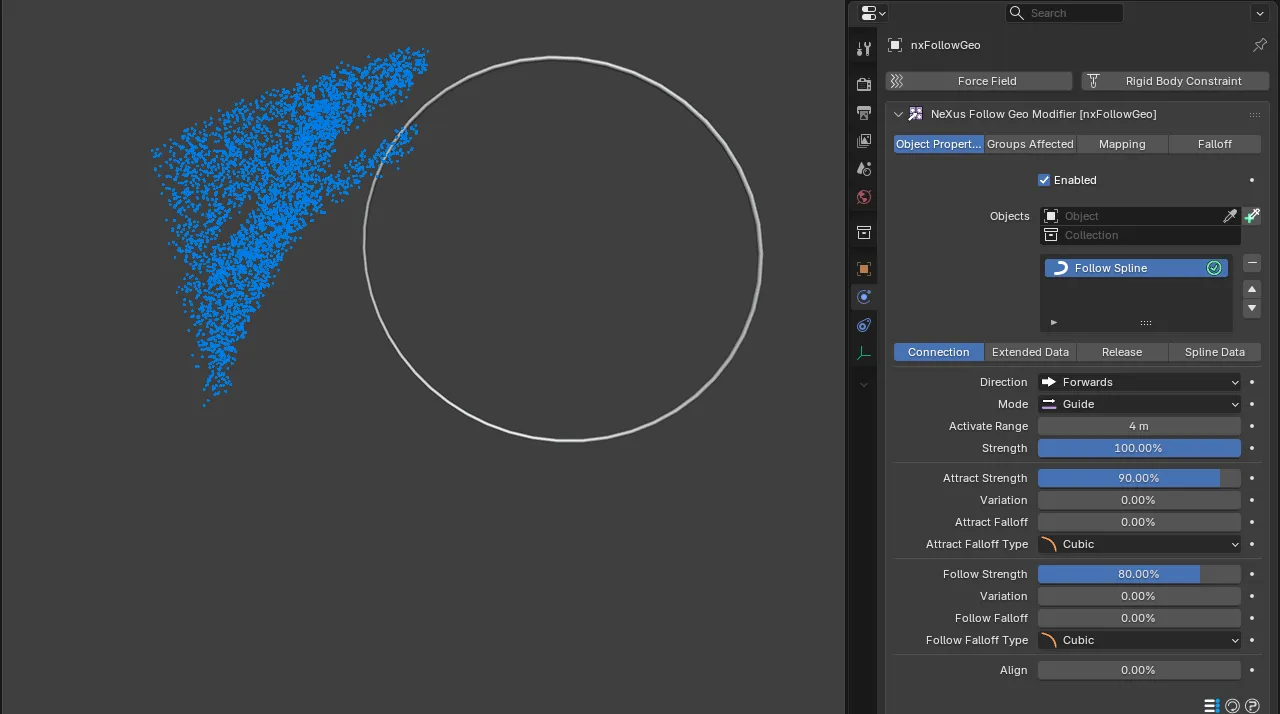
Task: Select the Extended Data tab
Action: [1030, 352]
